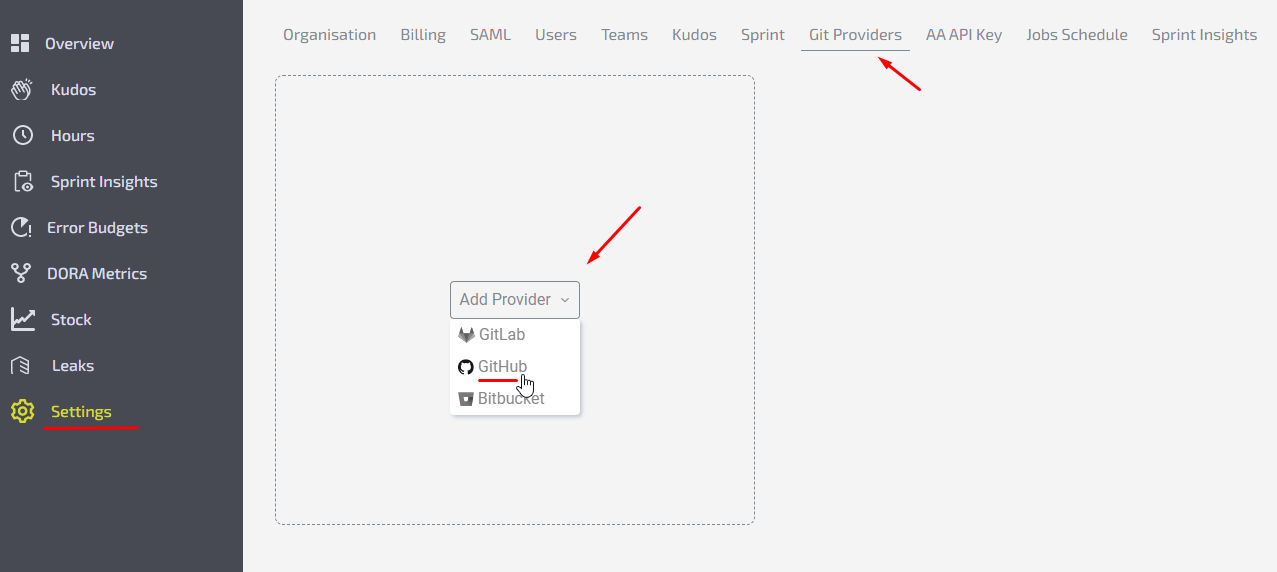Click the Kudos clapping hands icon
This screenshot has width=1277, height=572.
(22, 89)
